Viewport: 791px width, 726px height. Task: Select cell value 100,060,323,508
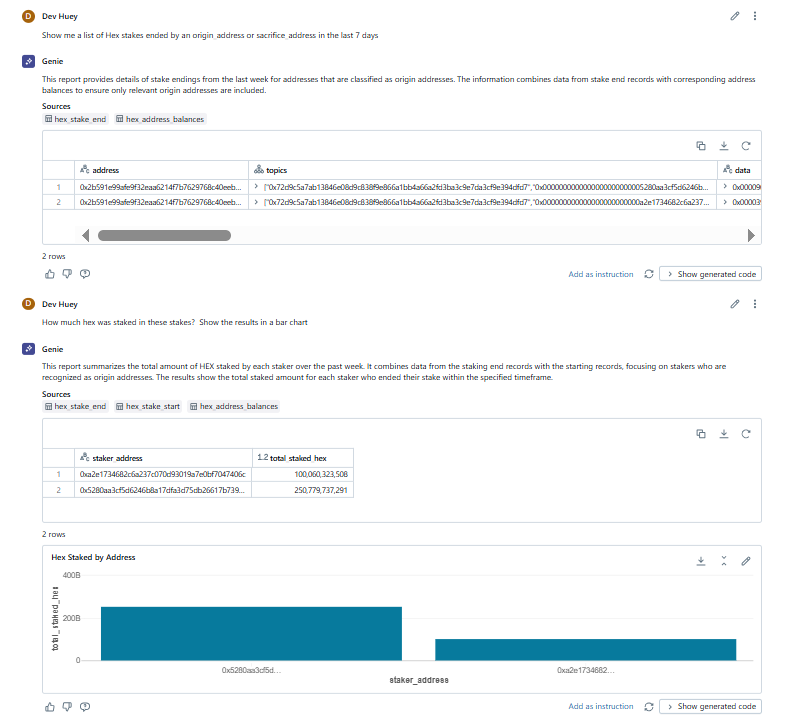pos(303,474)
